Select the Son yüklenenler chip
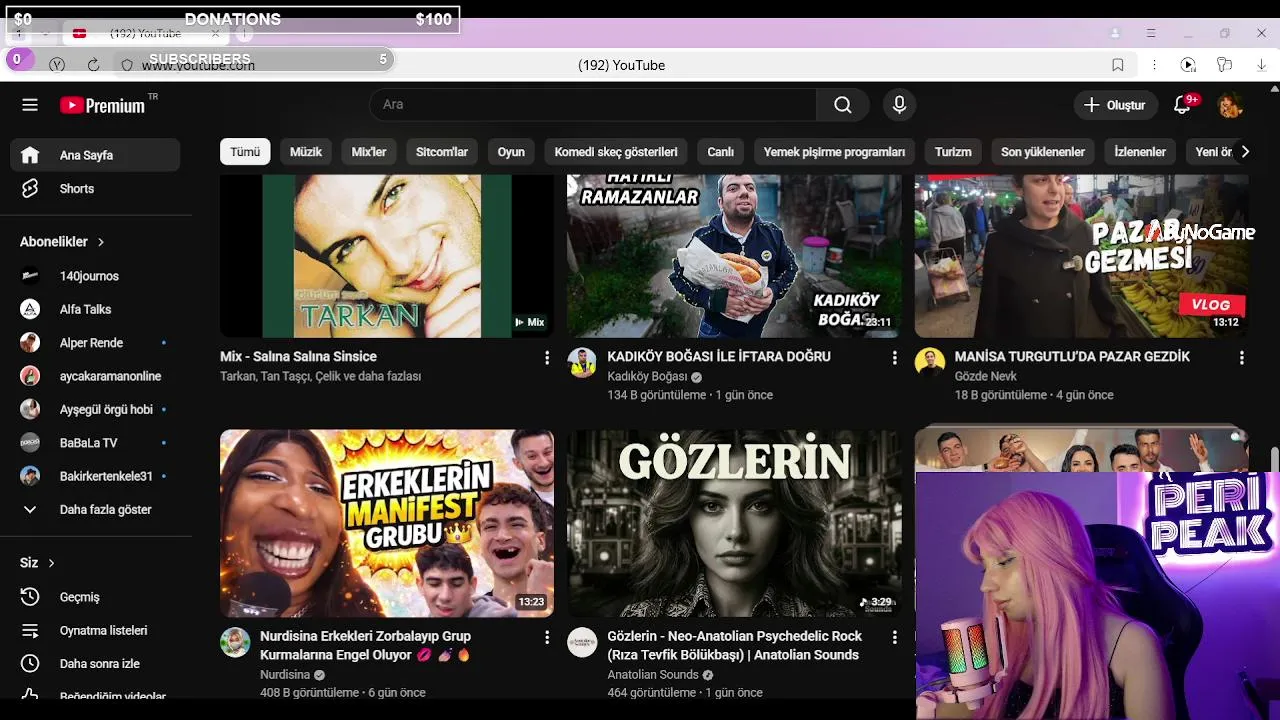1280x720 pixels. 1043,152
